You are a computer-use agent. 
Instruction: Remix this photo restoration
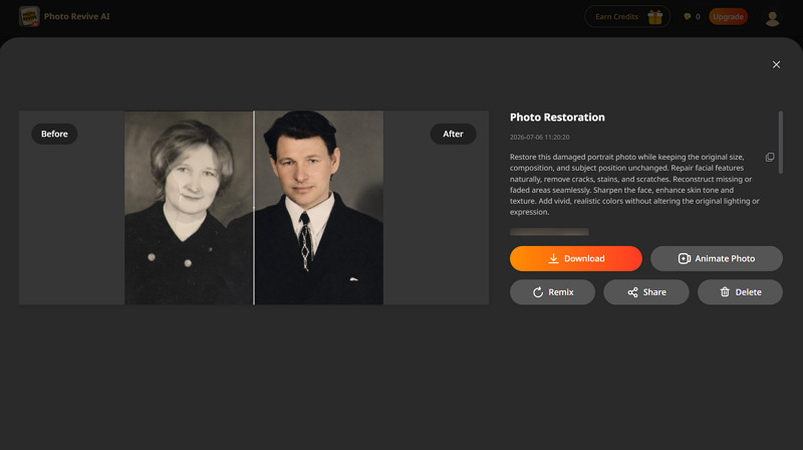(x=552, y=292)
